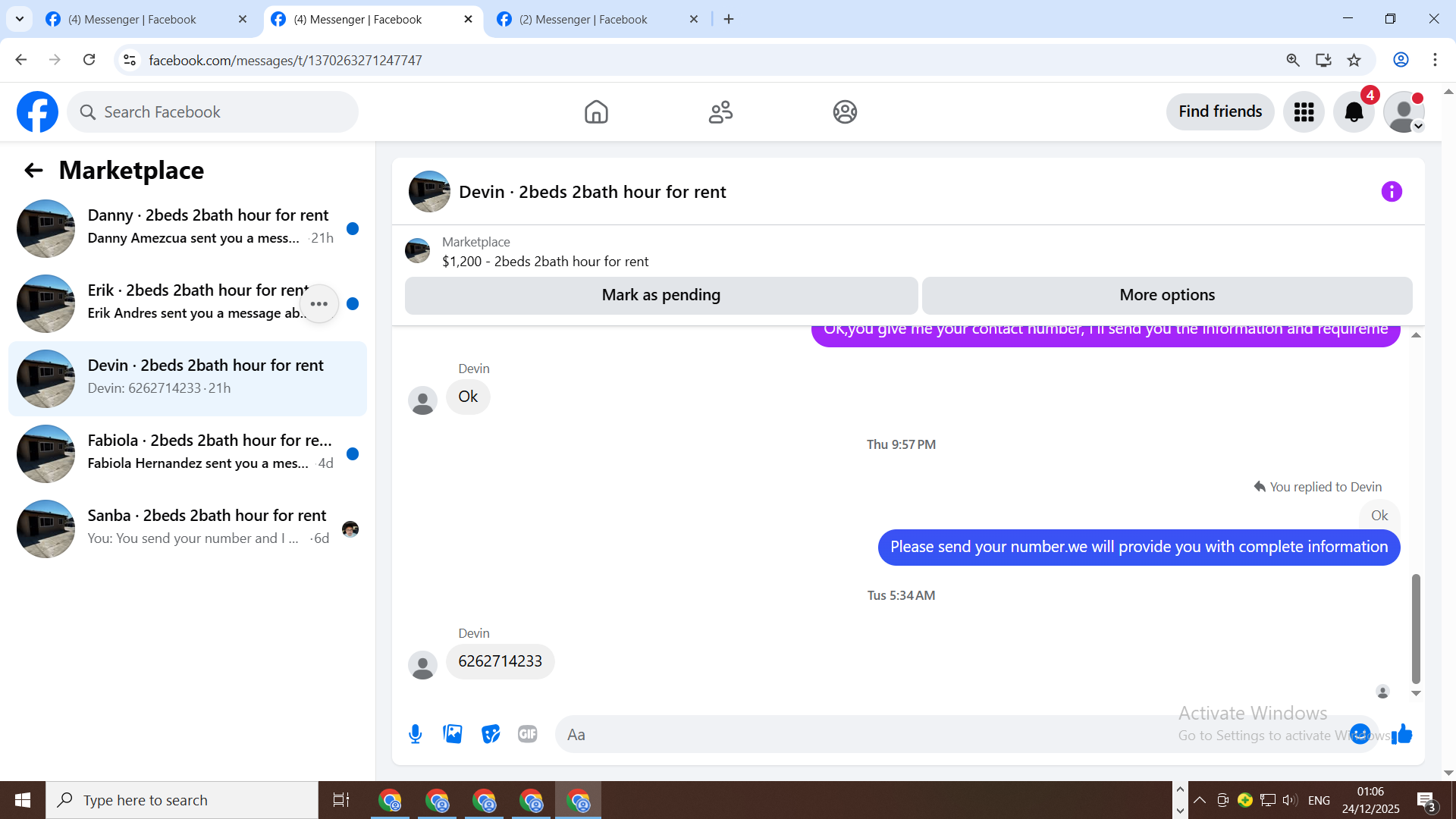Send a thumbs-up like

click(x=1402, y=734)
